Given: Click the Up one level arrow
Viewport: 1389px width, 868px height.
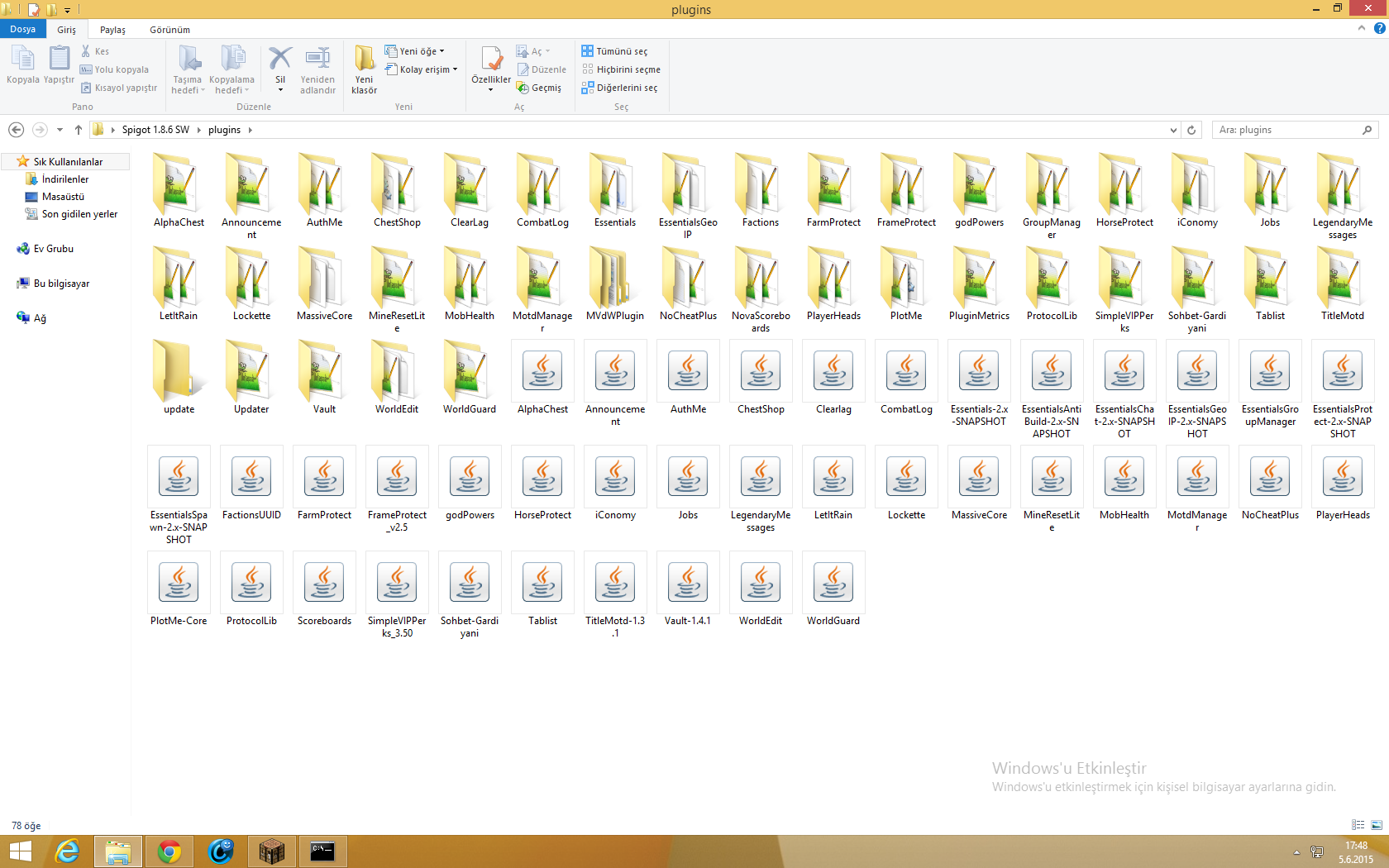Looking at the screenshot, I should 79,130.
